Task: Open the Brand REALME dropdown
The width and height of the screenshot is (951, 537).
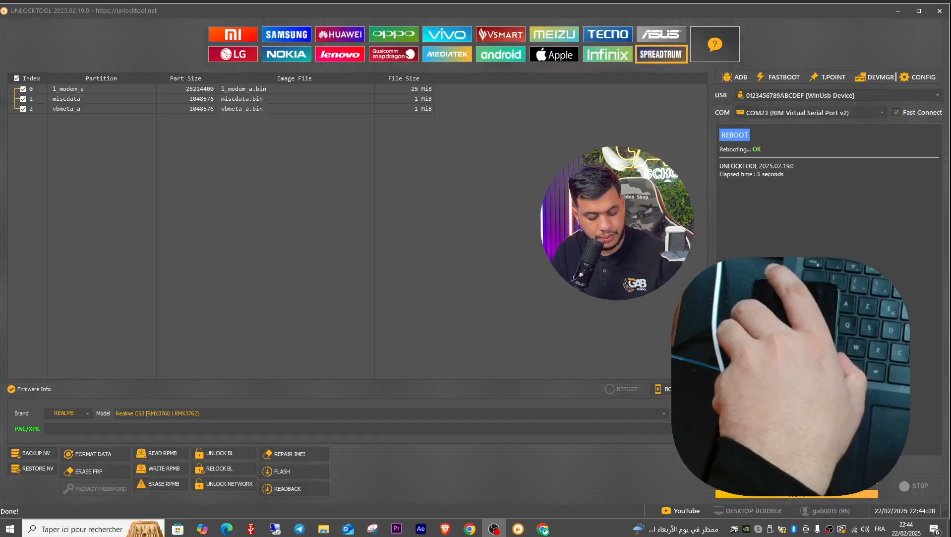Action: 68,413
